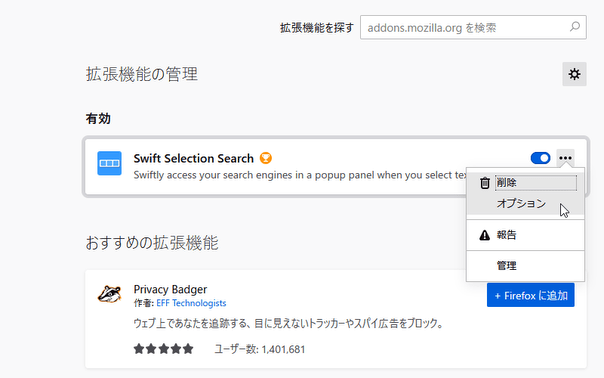604x378 pixels.
Task: Click the orange recommended badge trophy icon
Action: pyautogui.click(x=266, y=158)
